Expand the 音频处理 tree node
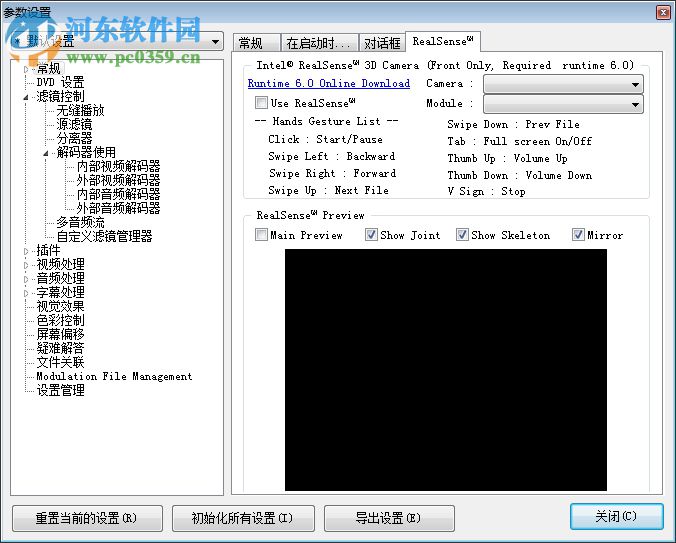 (26, 279)
